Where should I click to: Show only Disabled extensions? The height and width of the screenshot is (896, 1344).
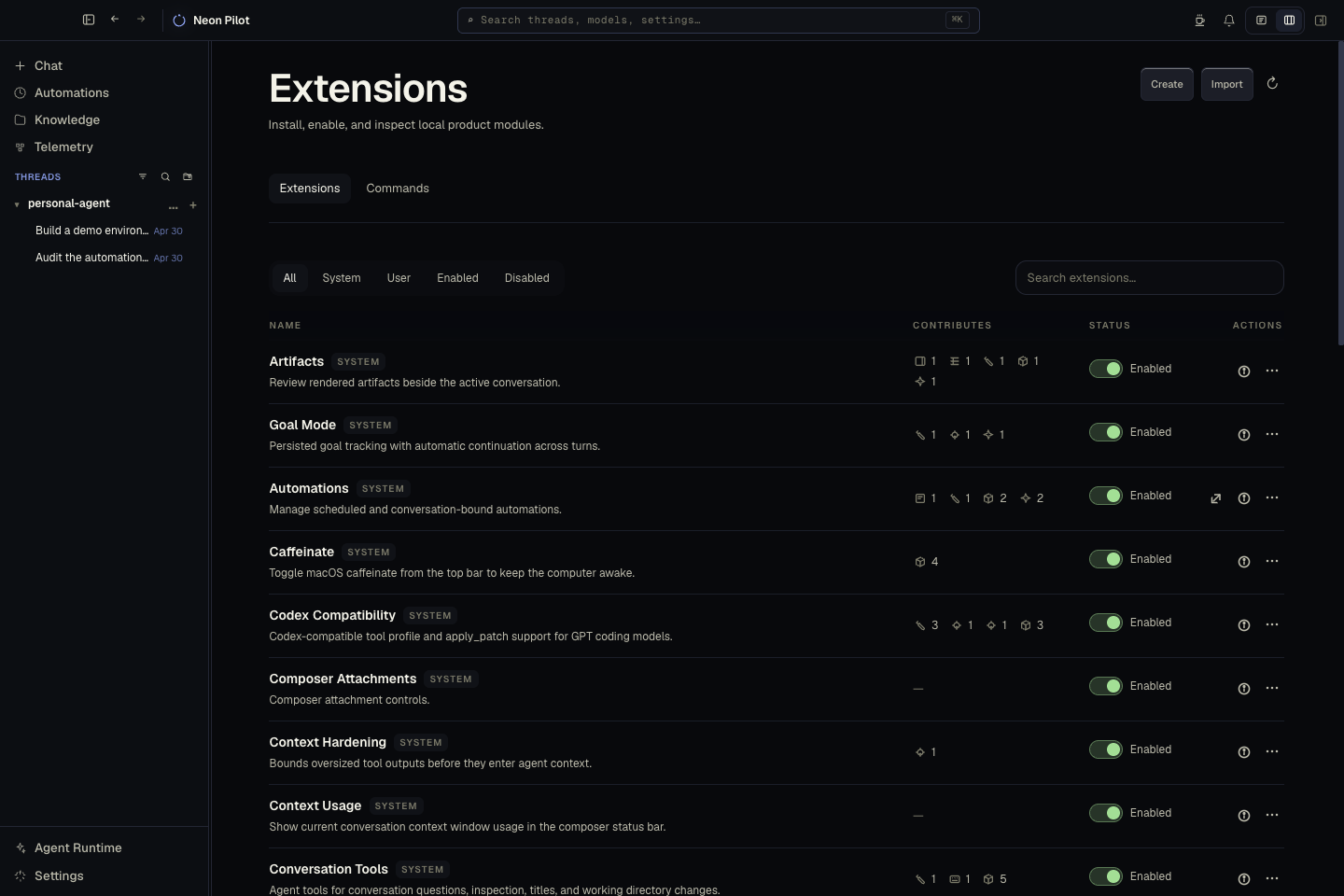click(x=527, y=278)
